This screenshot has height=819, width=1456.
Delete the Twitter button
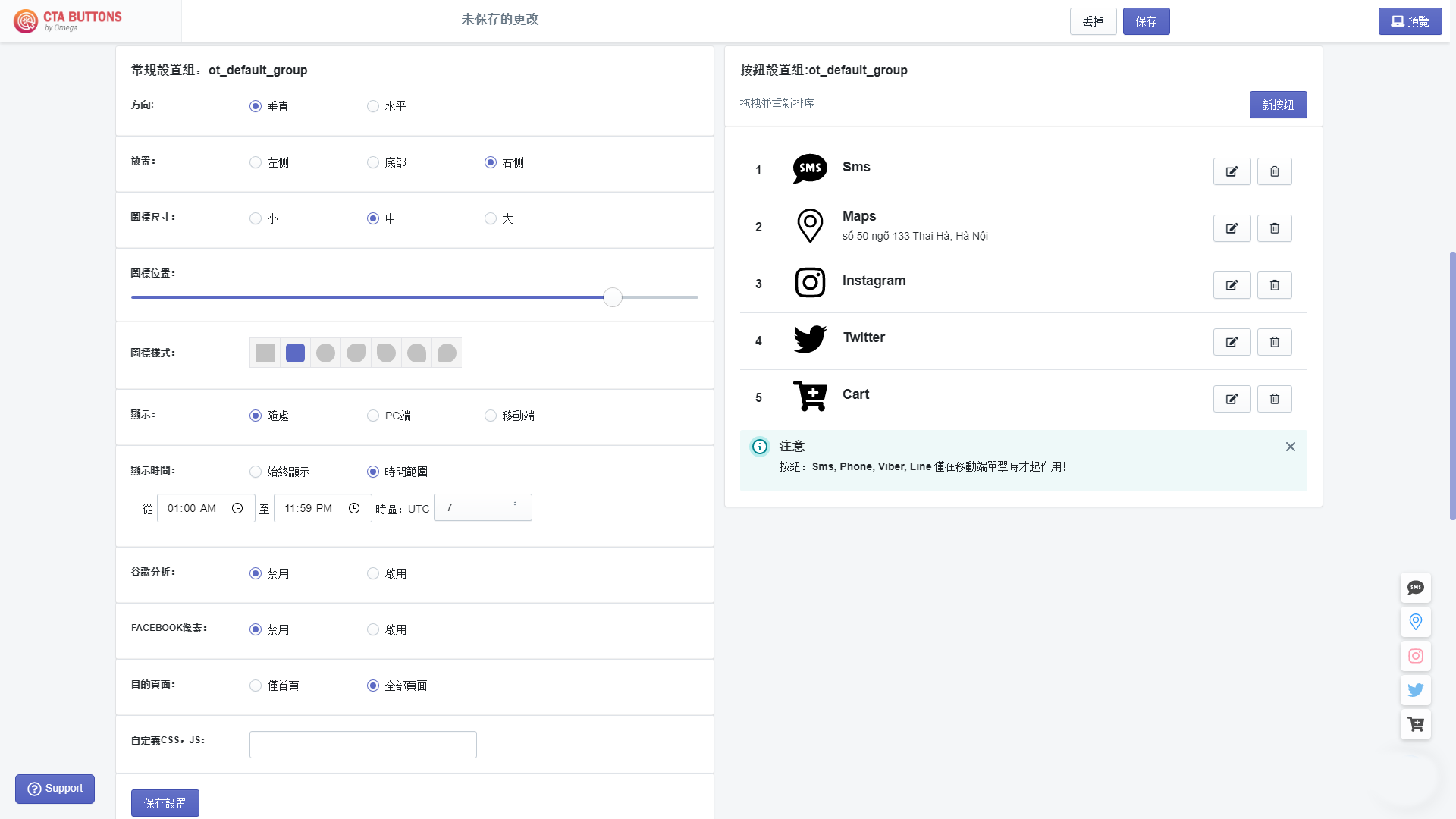[x=1274, y=342]
